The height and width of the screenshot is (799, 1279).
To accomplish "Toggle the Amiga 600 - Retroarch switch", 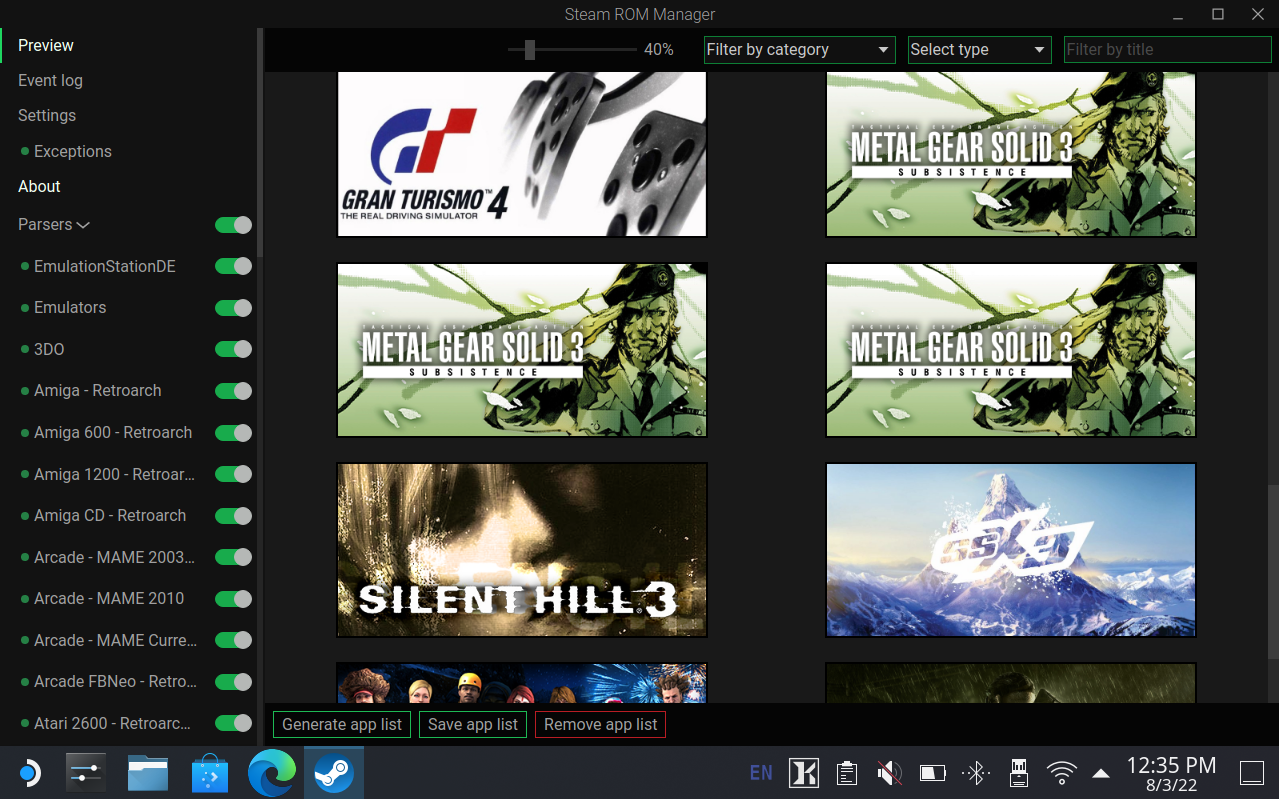I will point(233,433).
